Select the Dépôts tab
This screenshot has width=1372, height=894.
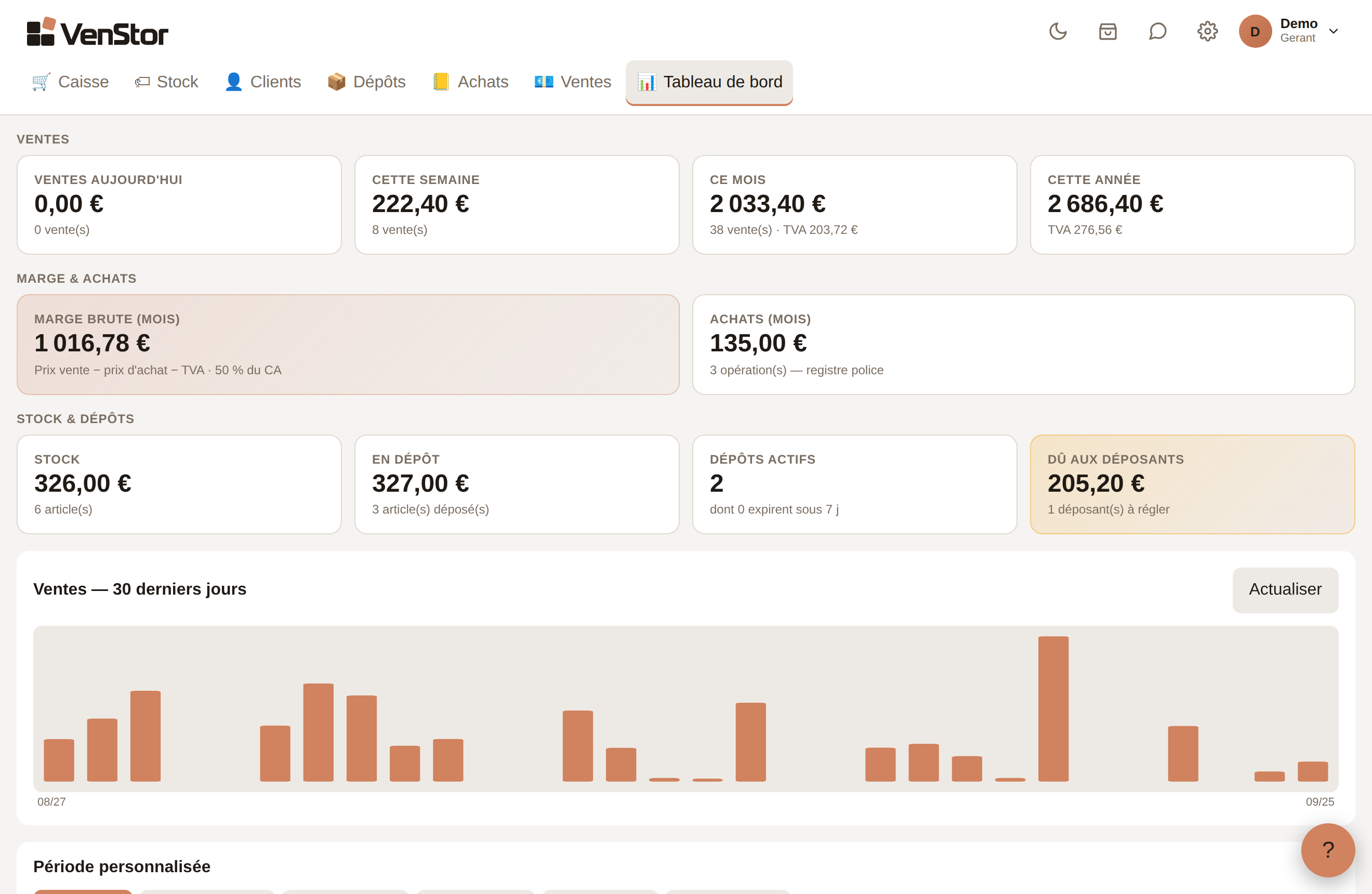click(366, 82)
